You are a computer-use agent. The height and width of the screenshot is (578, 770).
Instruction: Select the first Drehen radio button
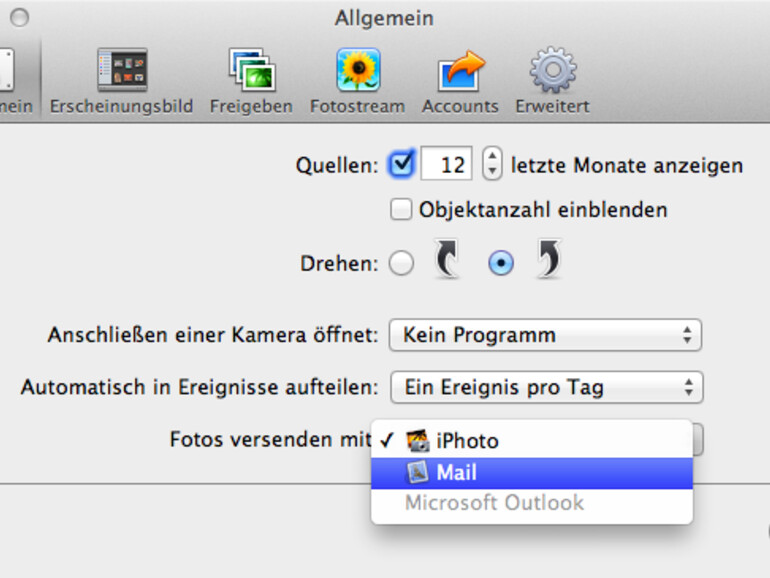click(x=401, y=264)
